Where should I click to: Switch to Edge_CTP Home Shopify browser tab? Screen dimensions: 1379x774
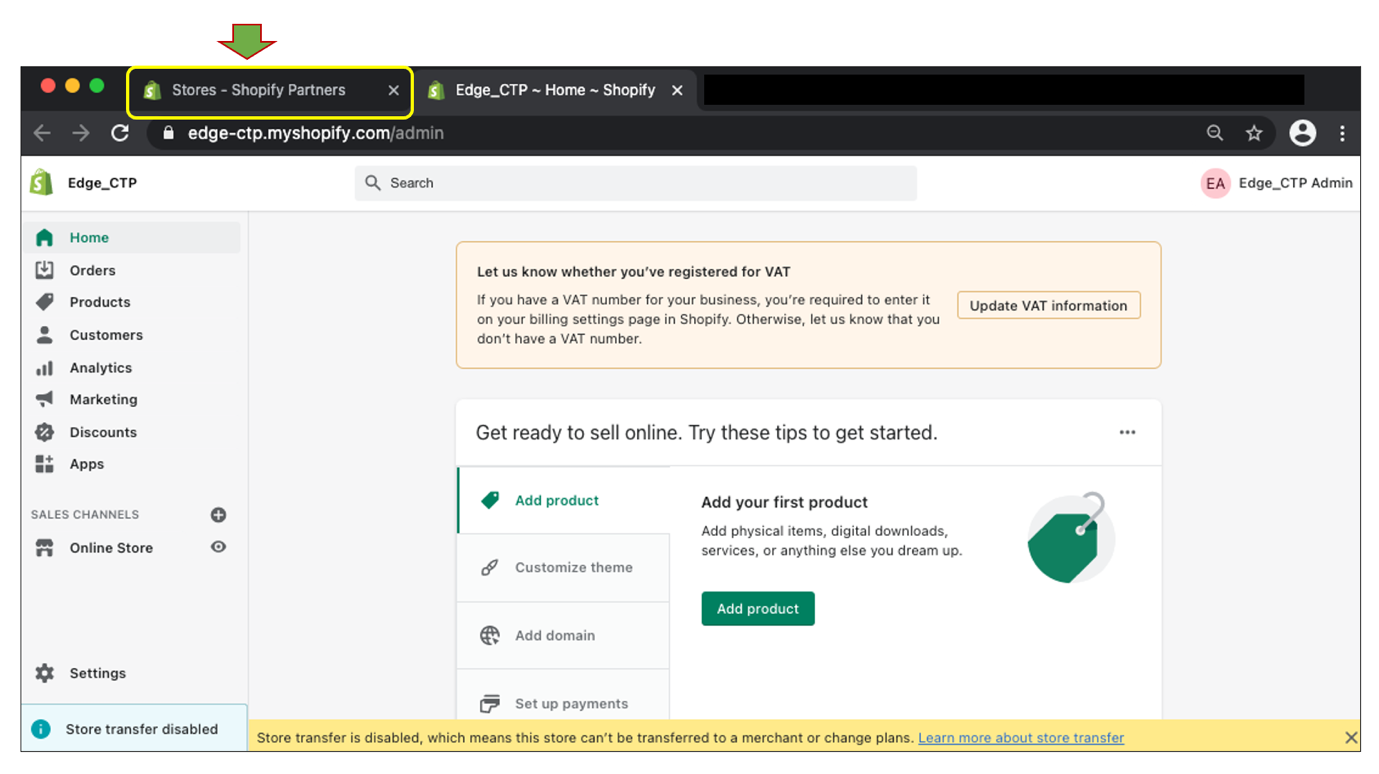click(x=555, y=90)
